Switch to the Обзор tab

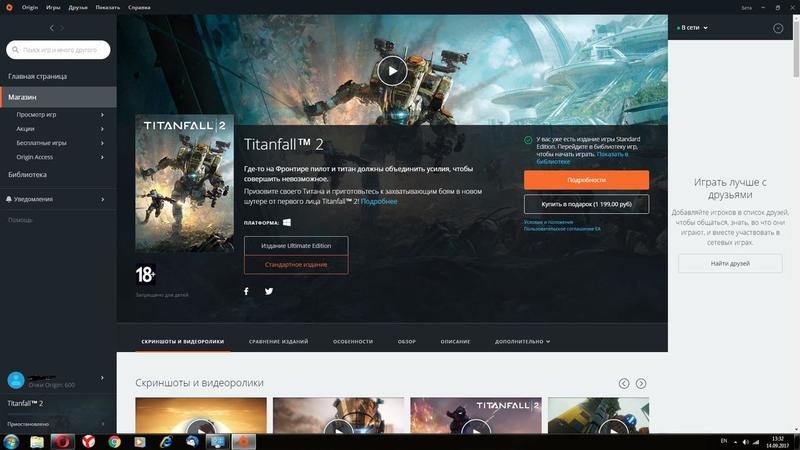coord(407,342)
